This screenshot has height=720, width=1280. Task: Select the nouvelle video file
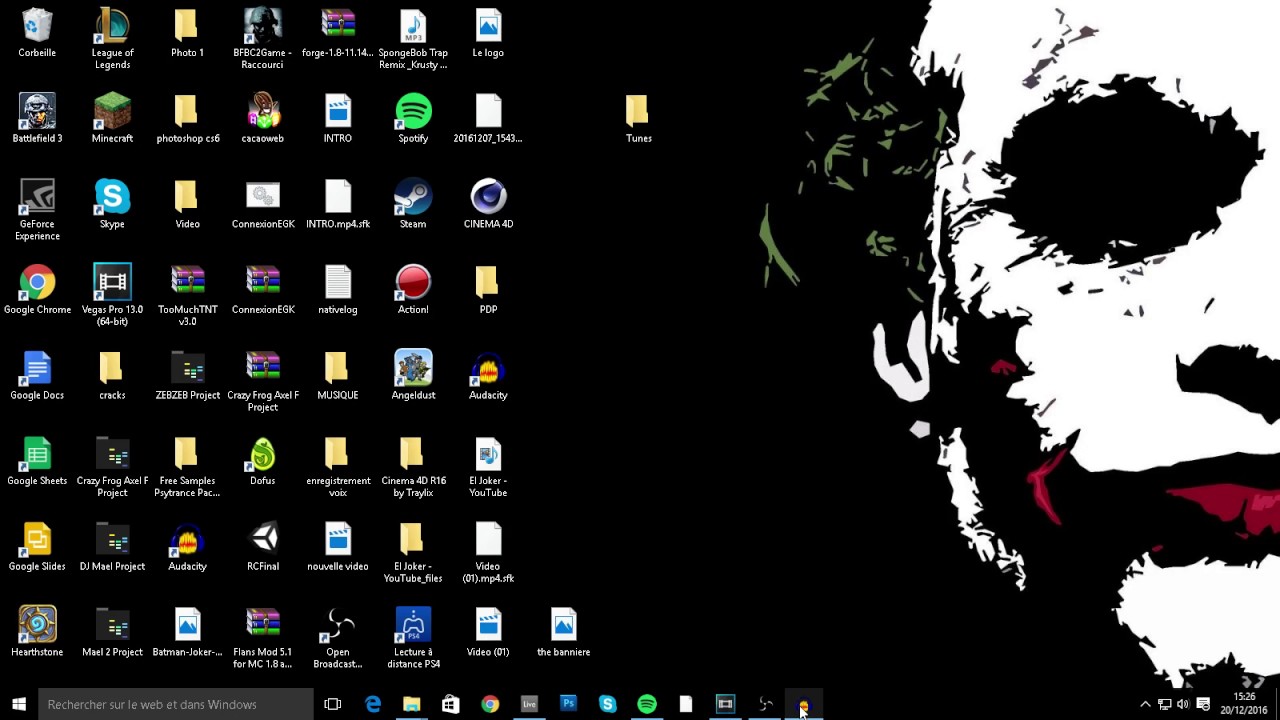338,547
